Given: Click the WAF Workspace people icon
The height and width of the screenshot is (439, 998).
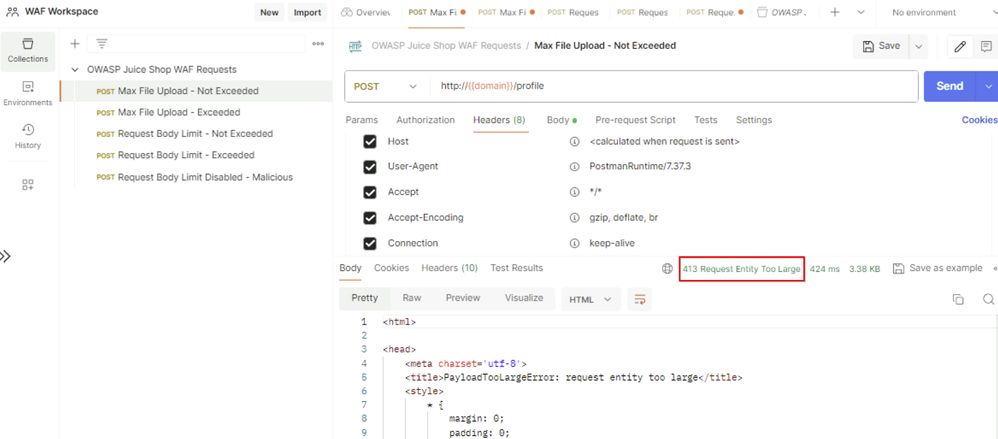Looking at the screenshot, I should pos(12,11).
